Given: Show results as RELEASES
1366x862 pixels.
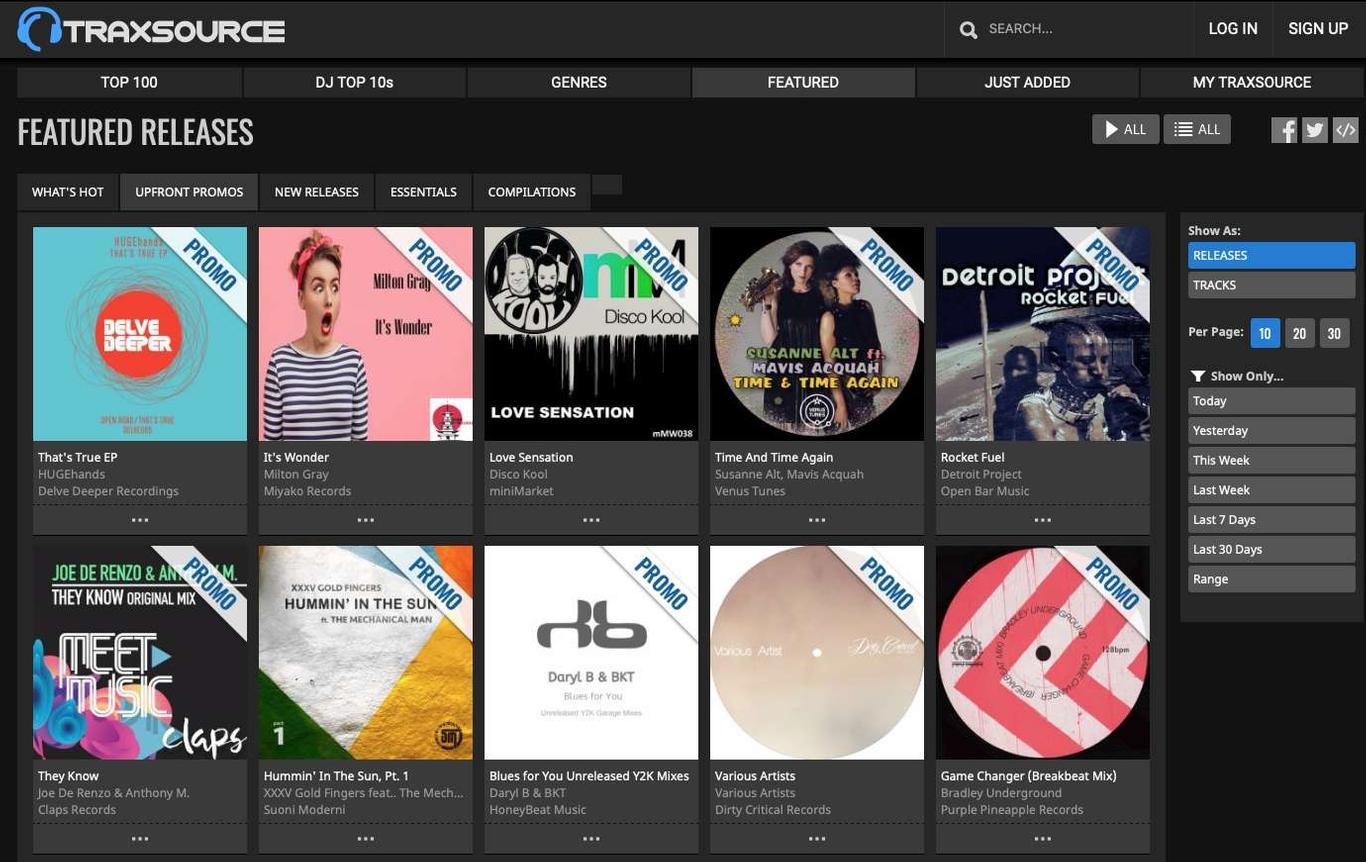Looking at the screenshot, I should coord(1271,255).
